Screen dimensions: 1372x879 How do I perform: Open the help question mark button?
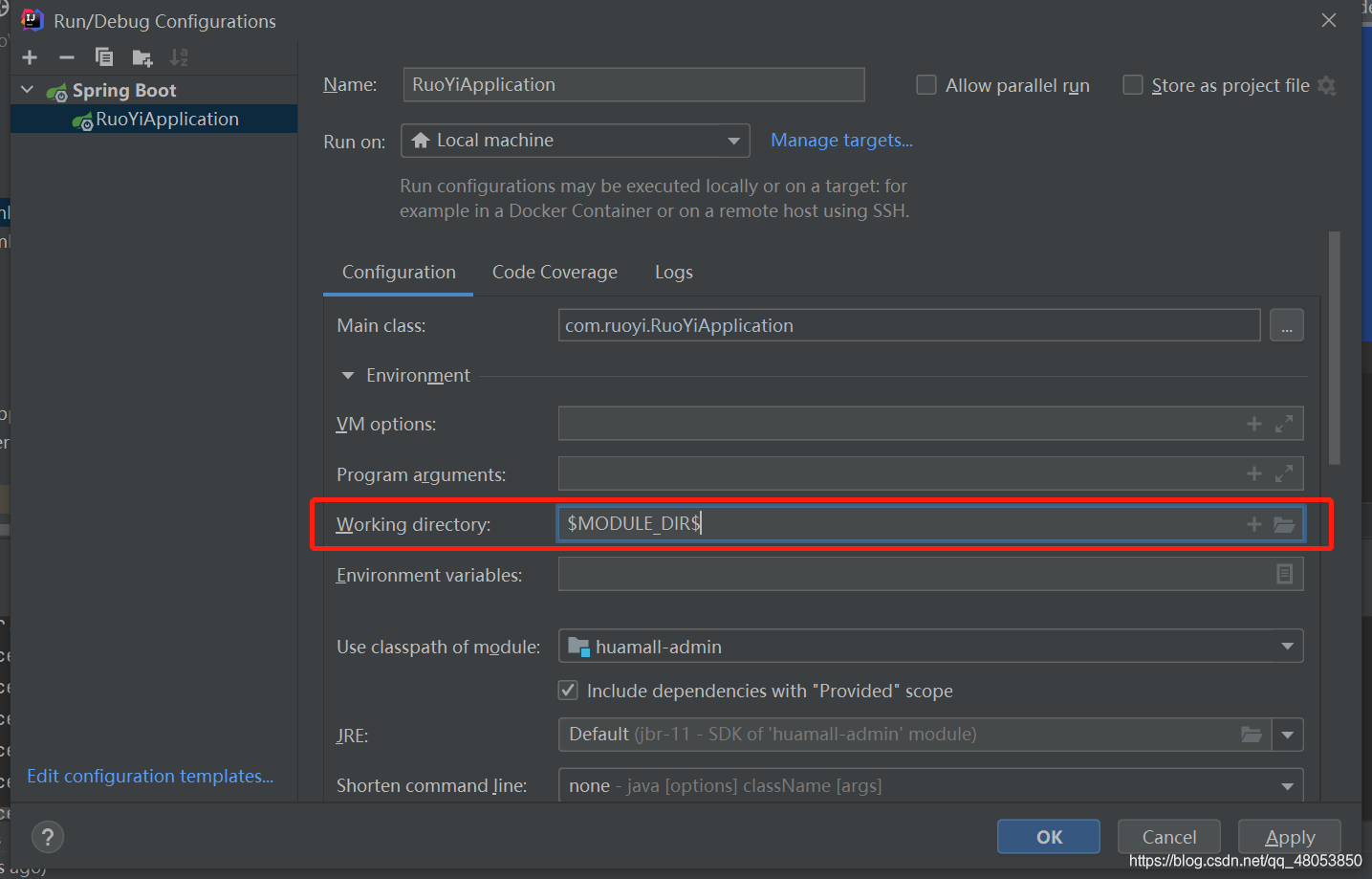click(x=48, y=837)
